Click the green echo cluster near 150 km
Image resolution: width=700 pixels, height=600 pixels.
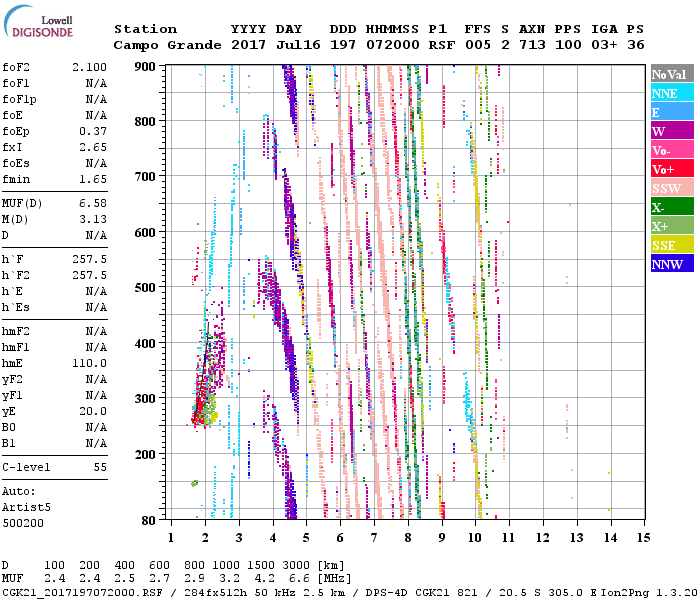[x=195, y=483]
